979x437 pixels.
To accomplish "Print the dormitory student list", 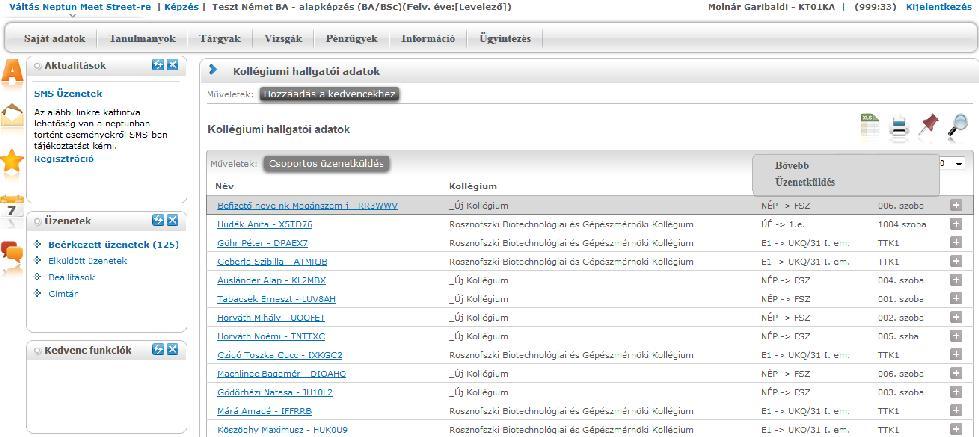I will (900, 127).
